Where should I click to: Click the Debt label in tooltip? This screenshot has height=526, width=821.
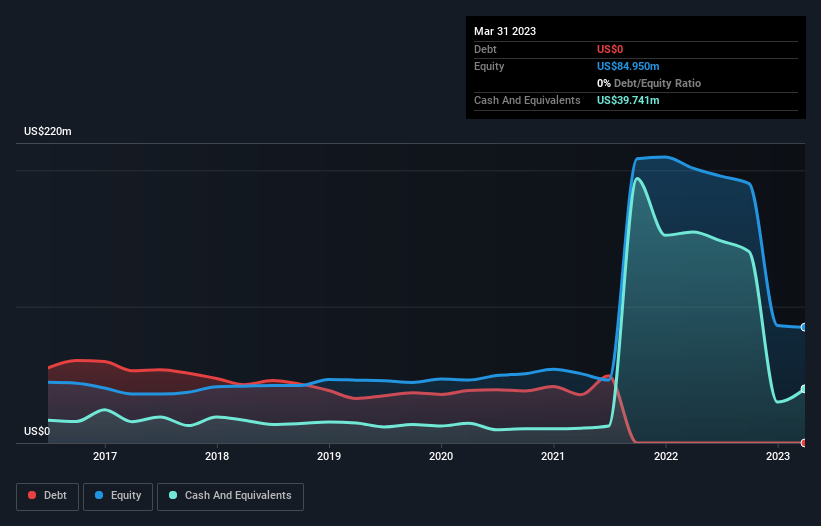point(485,49)
